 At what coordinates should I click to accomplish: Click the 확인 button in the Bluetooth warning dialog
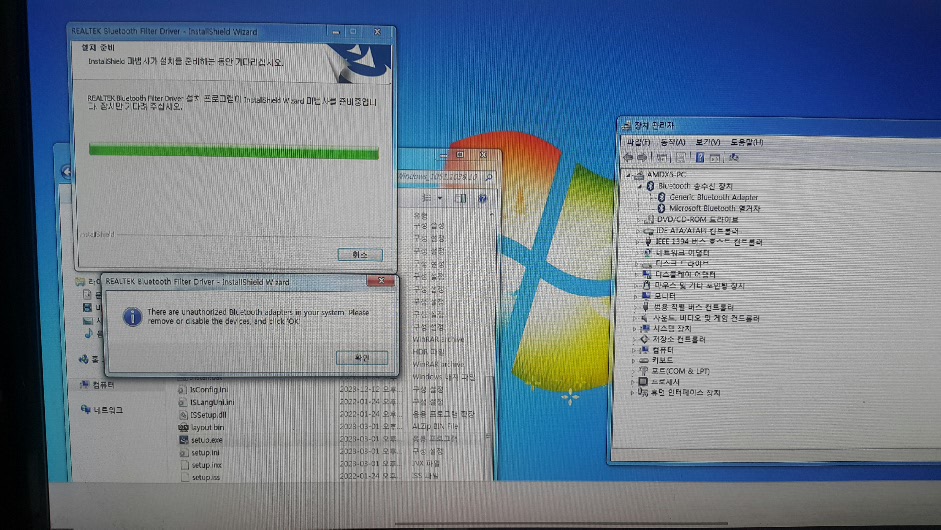[361, 358]
